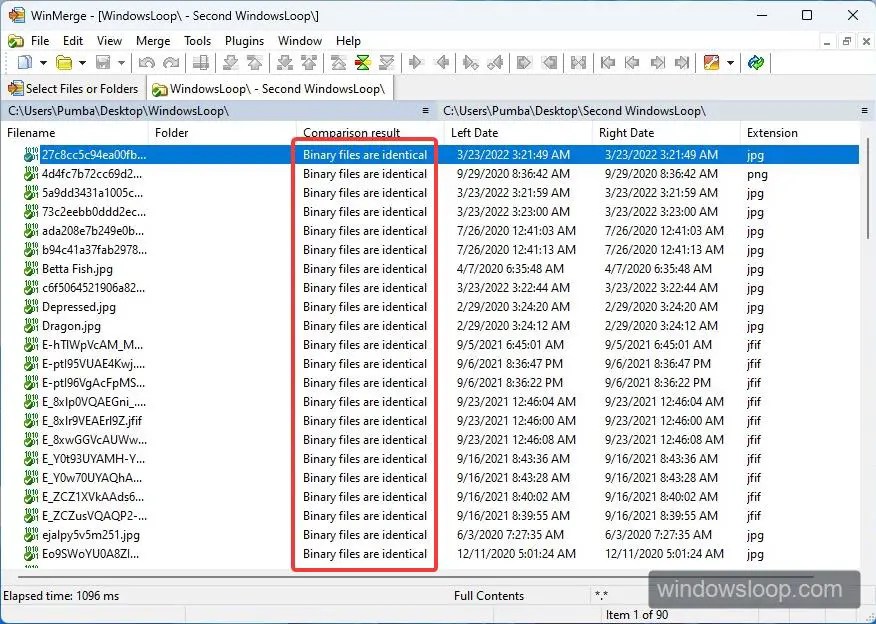Click the Save floppy disk icon
Image resolution: width=876 pixels, height=624 pixels.
[x=102, y=63]
